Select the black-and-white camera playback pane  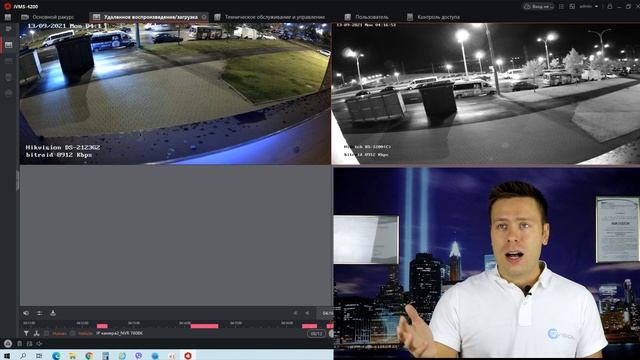[x=486, y=93]
